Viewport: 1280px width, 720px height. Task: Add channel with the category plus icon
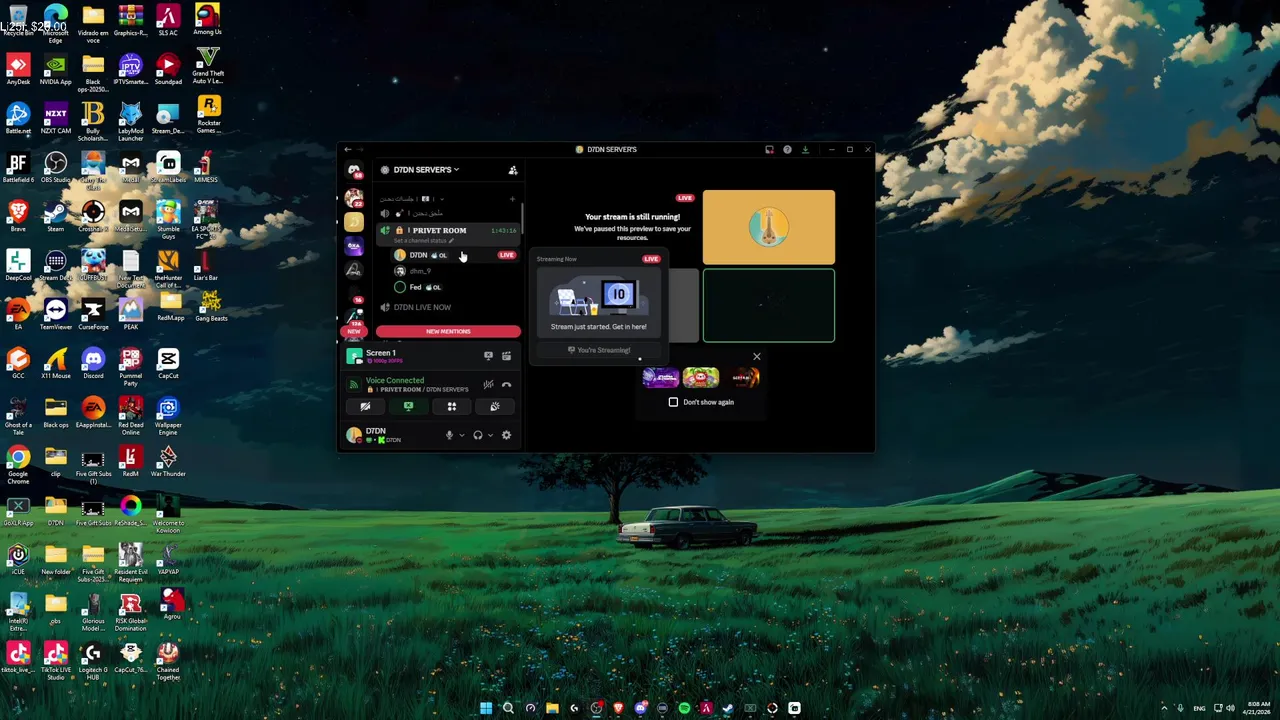click(x=512, y=198)
